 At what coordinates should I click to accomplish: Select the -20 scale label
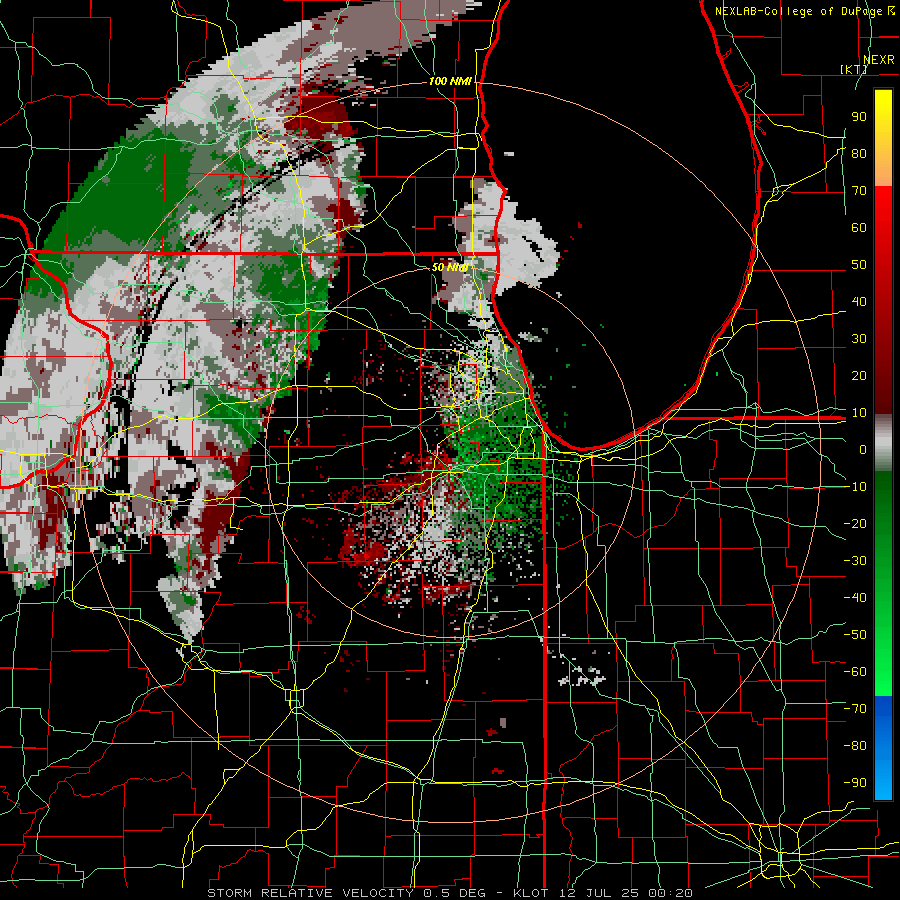pyautogui.click(x=855, y=524)
